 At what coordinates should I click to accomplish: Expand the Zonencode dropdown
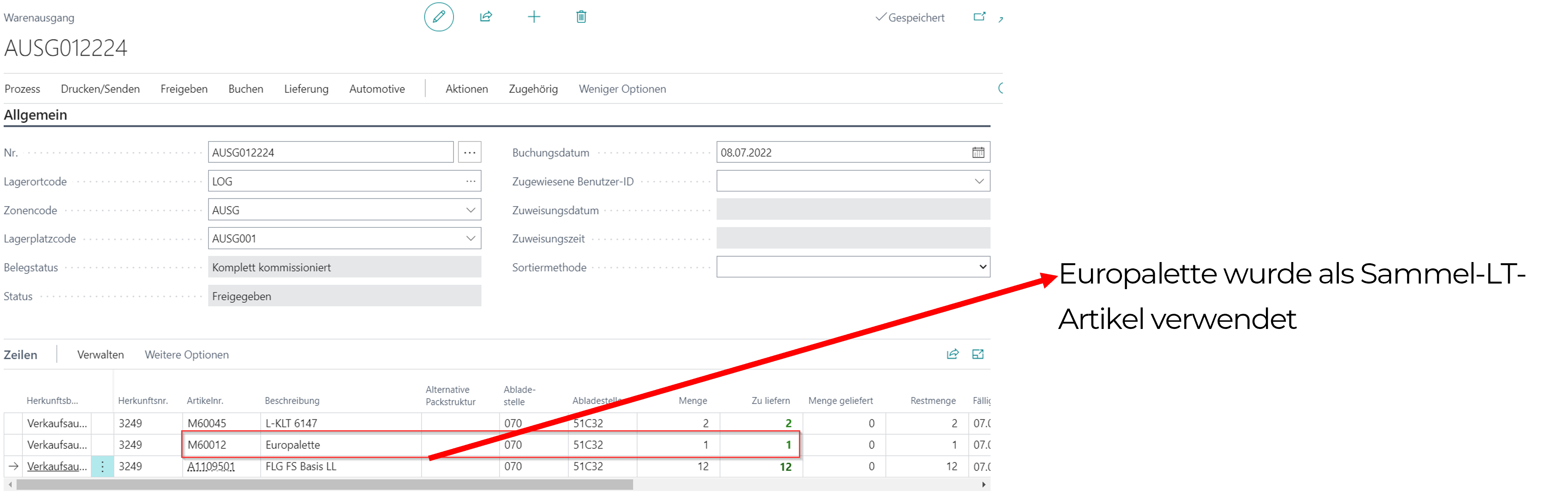(471, 210)
